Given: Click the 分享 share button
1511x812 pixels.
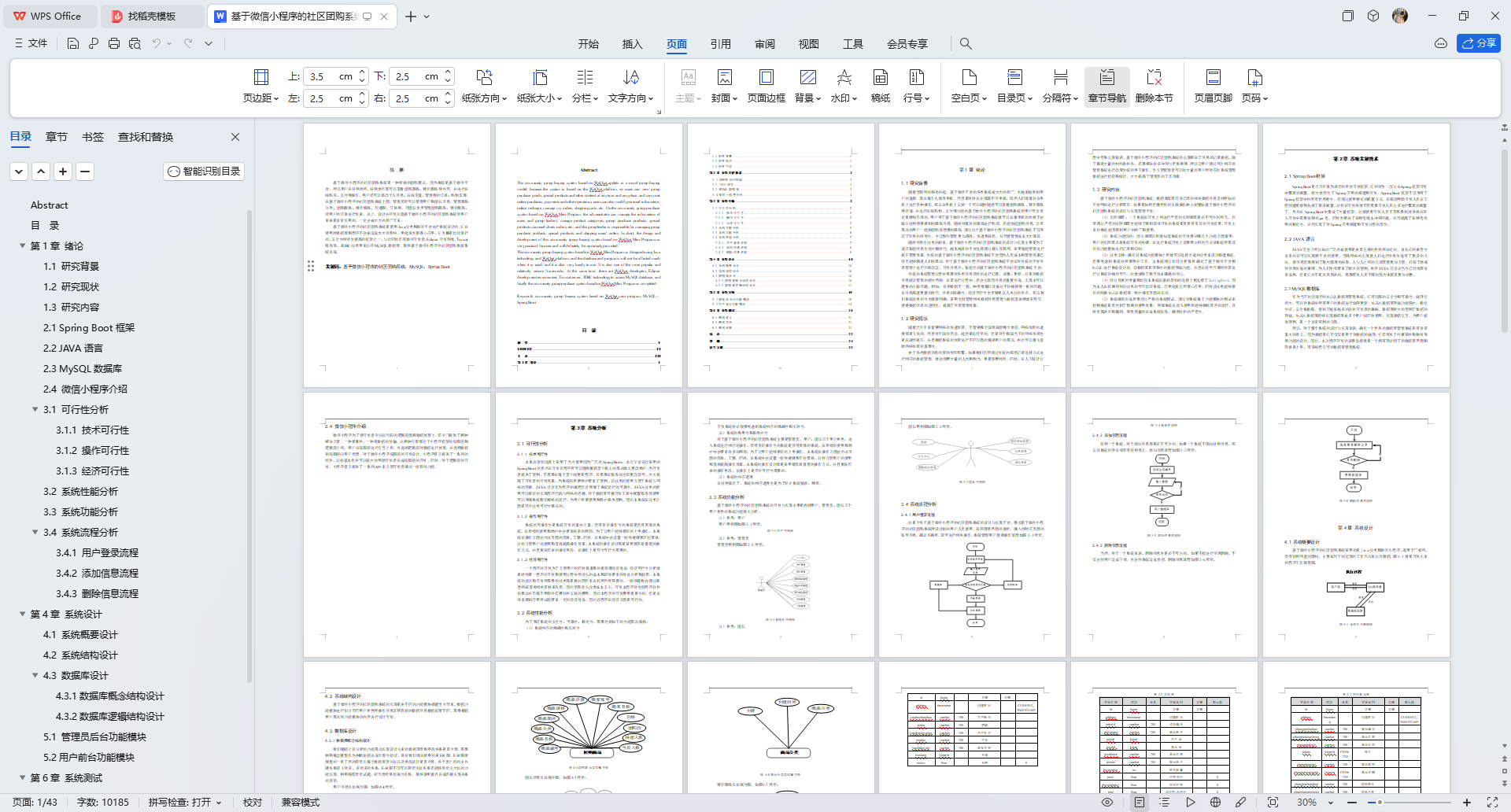Looking at the screenshot, I should pyautogui.click(x=1479, y=43).
